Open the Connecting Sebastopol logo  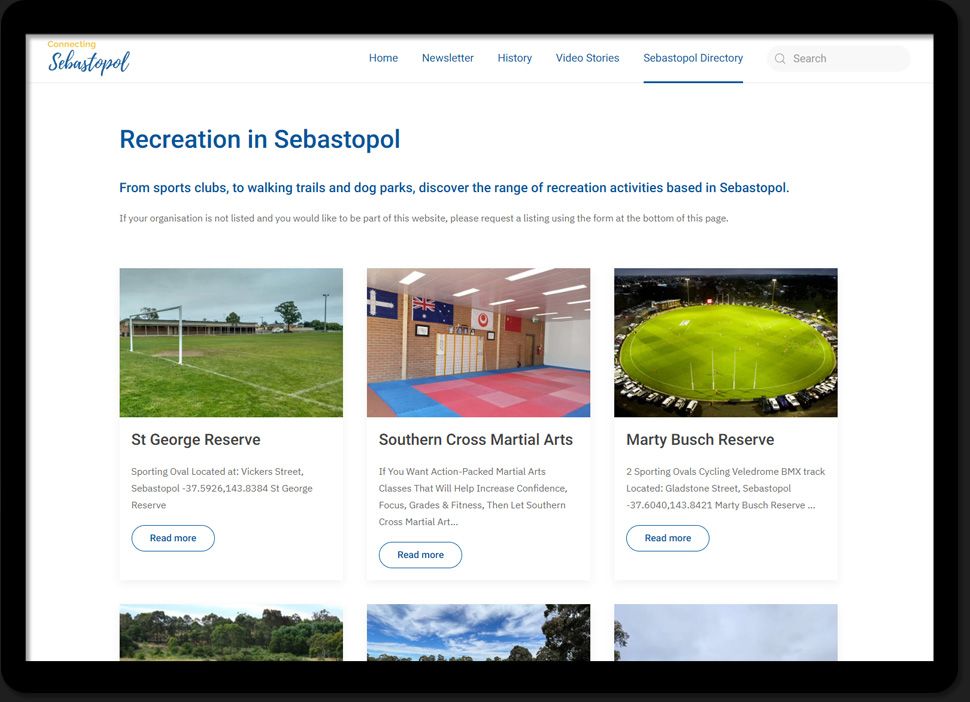(88, 57)
